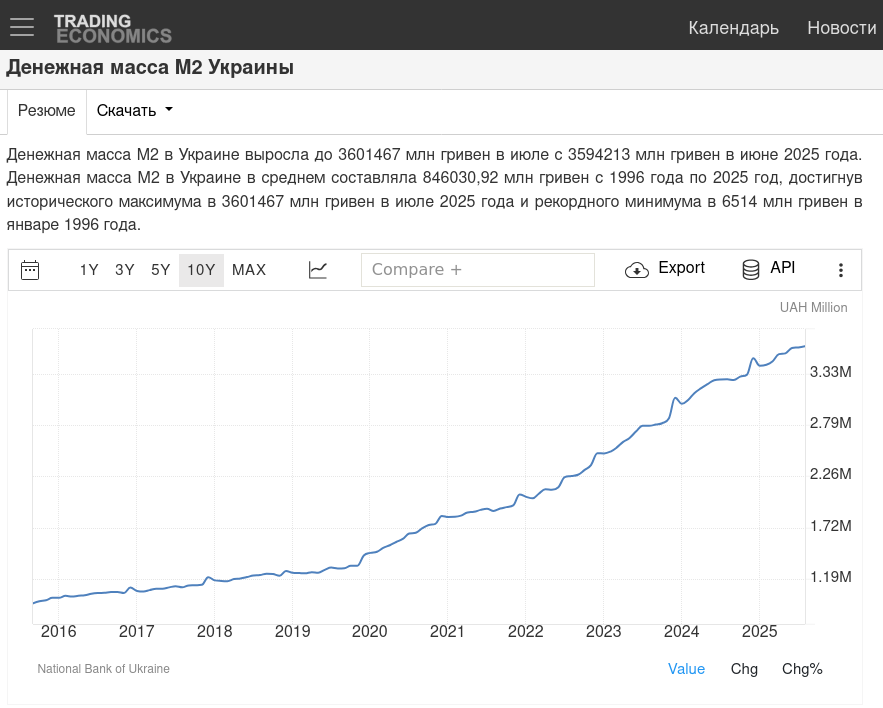Show chart as Value
The image size is (883, 708).
pos(686,669)
